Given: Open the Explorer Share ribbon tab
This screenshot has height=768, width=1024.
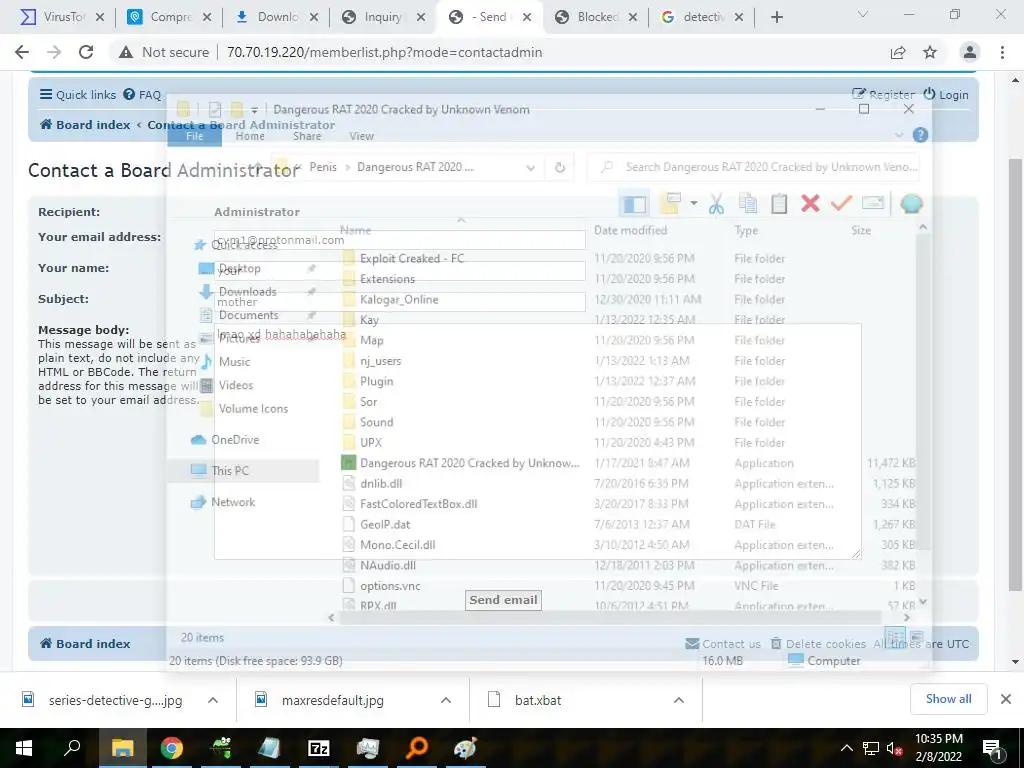Looking at the screenshot, I should (x=307, y=136).
